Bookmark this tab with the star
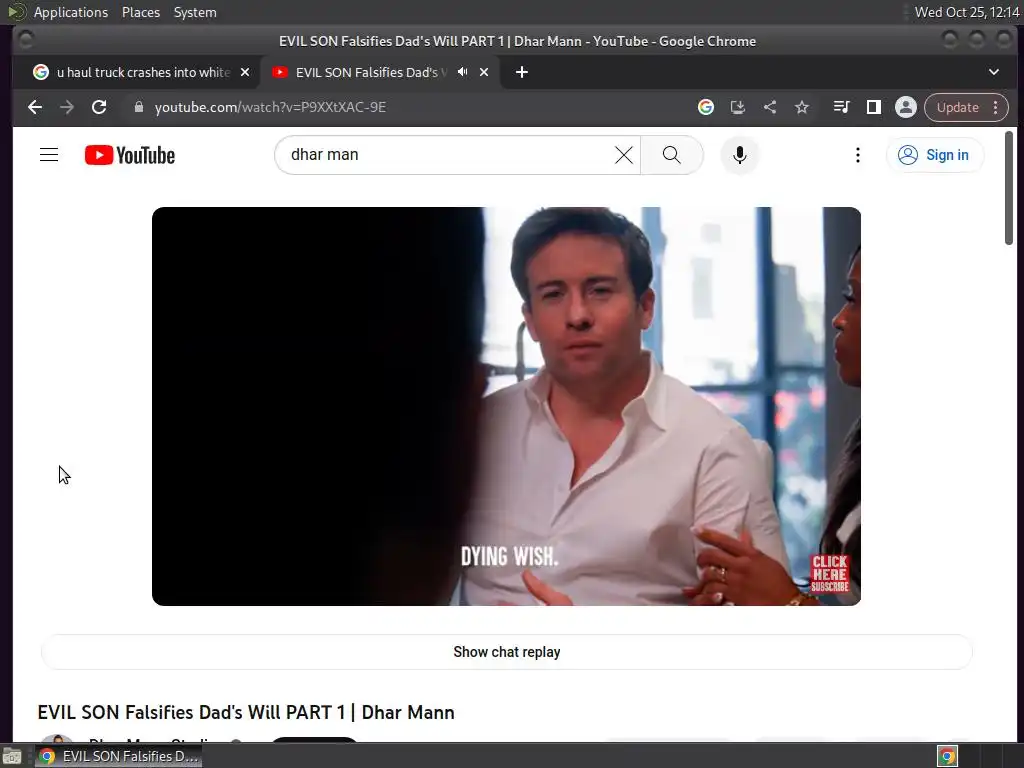Viewport: 1024px width, 768px height. (802, 107)
